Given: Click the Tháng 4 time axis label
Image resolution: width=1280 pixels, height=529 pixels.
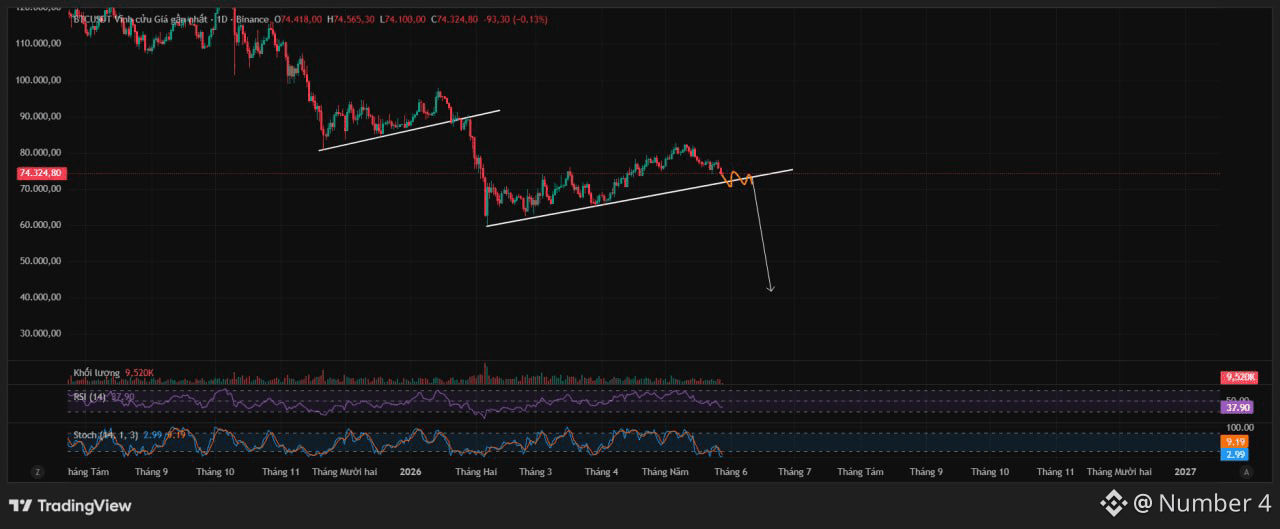Looking at the screenshot, I should 601,471.
